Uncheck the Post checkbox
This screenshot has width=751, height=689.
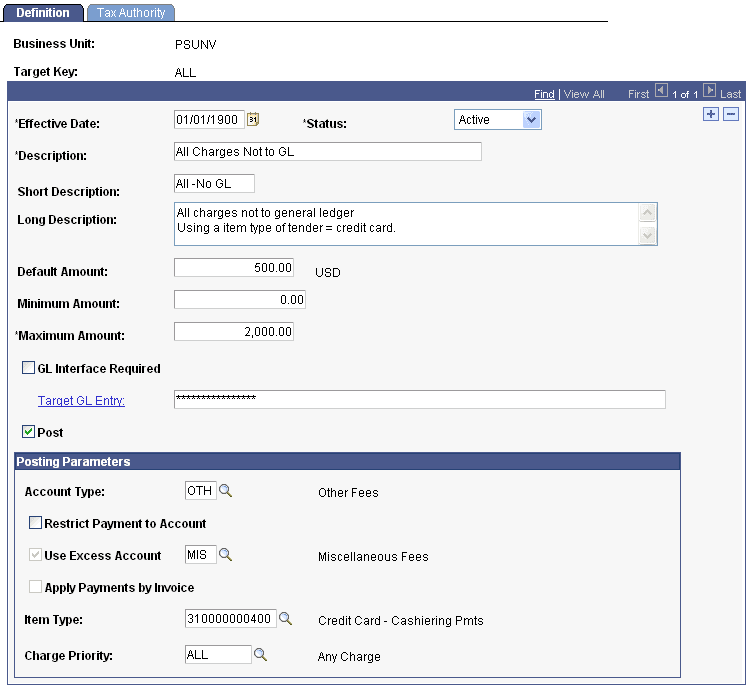tap(28, 432)
